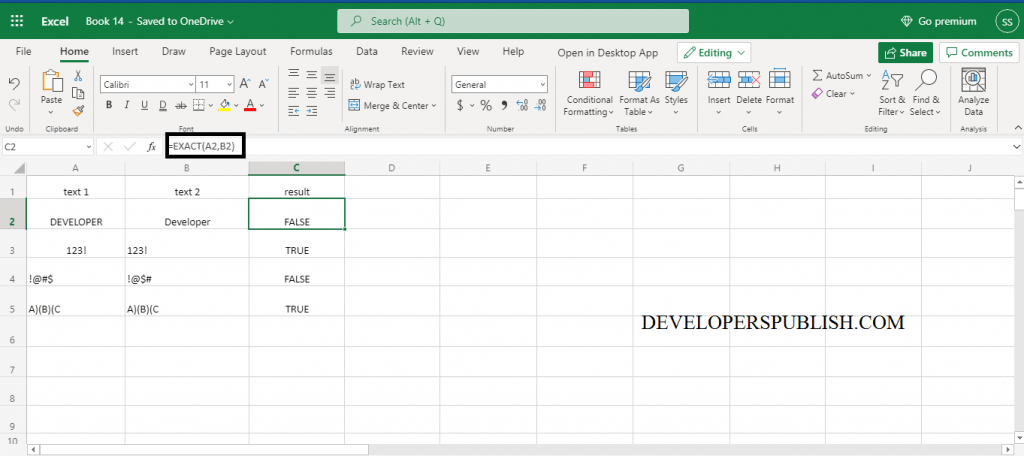Activate the Format Painter brush

tap(78, 110)
